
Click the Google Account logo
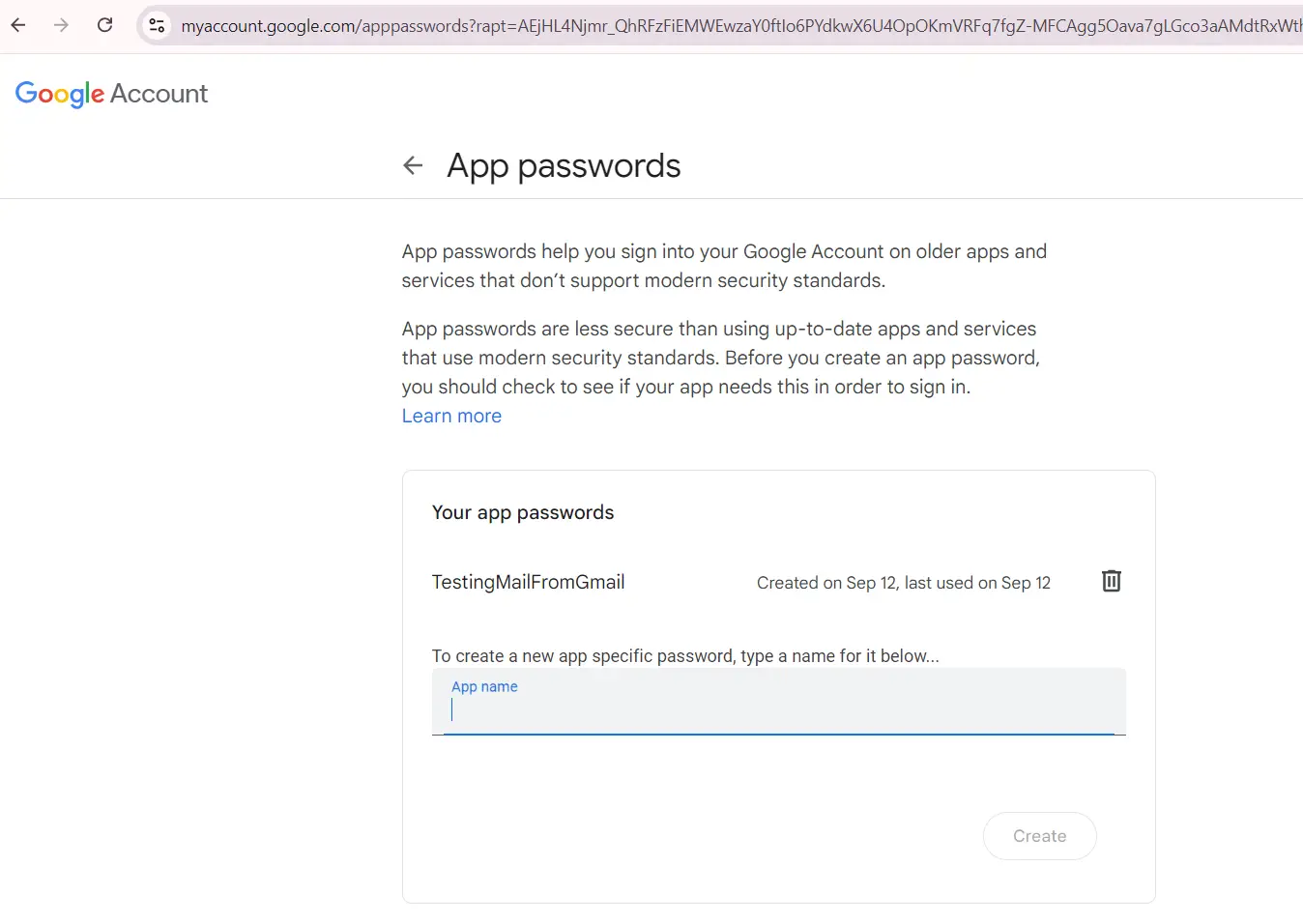pyautogui.click(x=60, y=94)
